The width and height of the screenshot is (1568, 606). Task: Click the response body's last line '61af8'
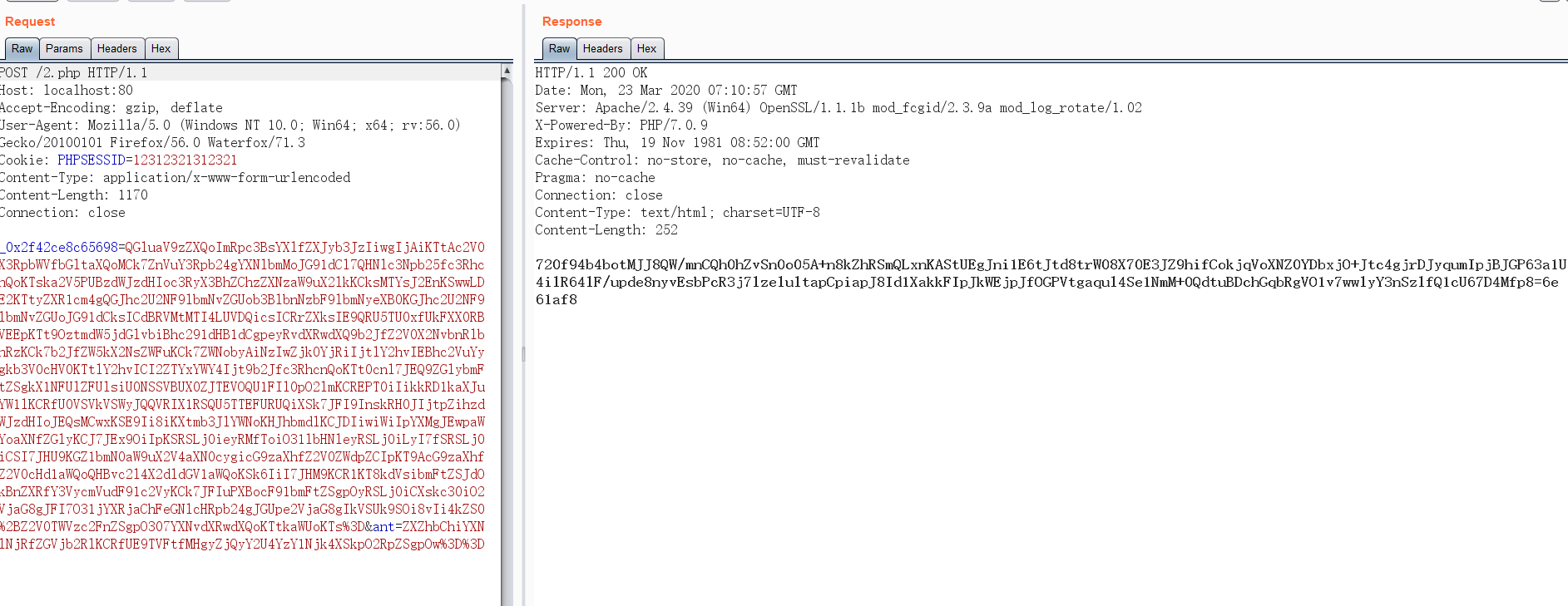click(556, 300)
